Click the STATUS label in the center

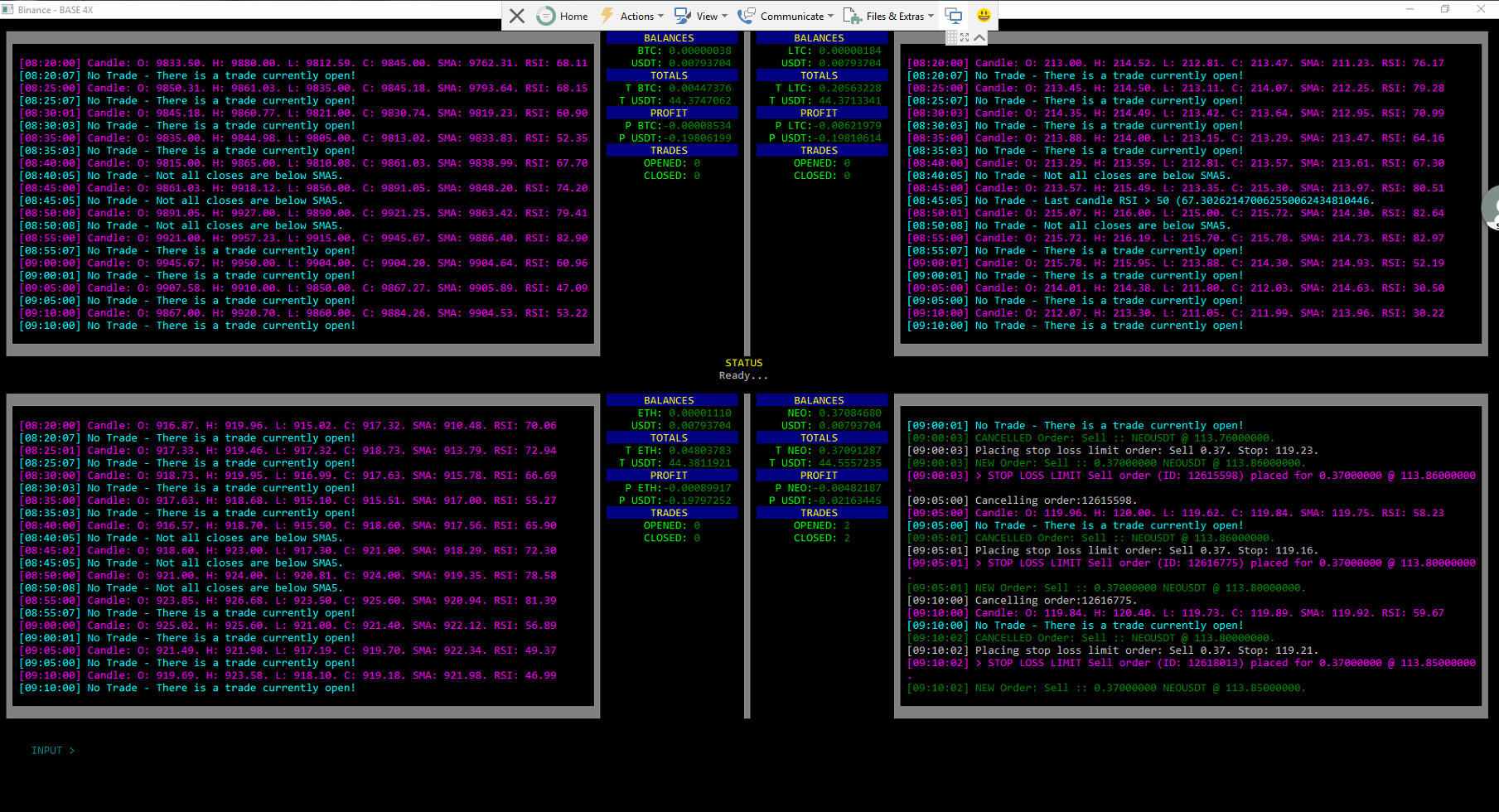pos(743,363)
